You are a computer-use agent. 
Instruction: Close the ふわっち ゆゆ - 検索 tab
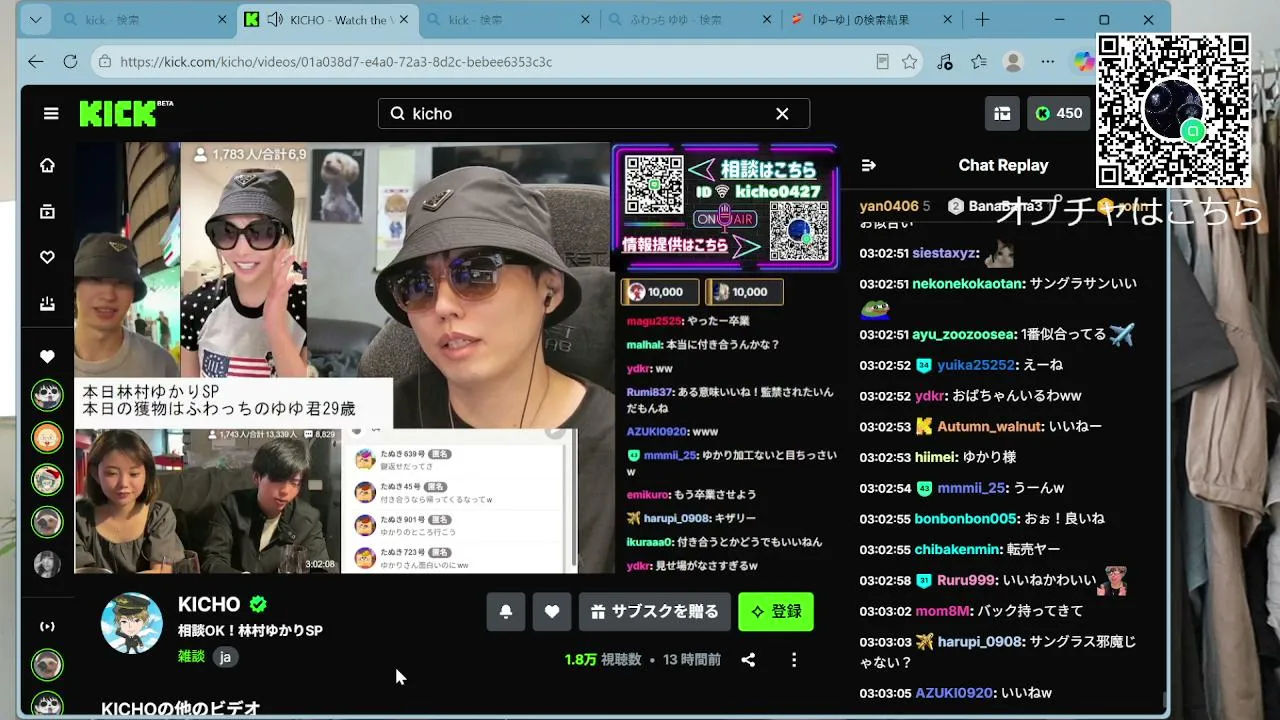[x=767, y=20]
